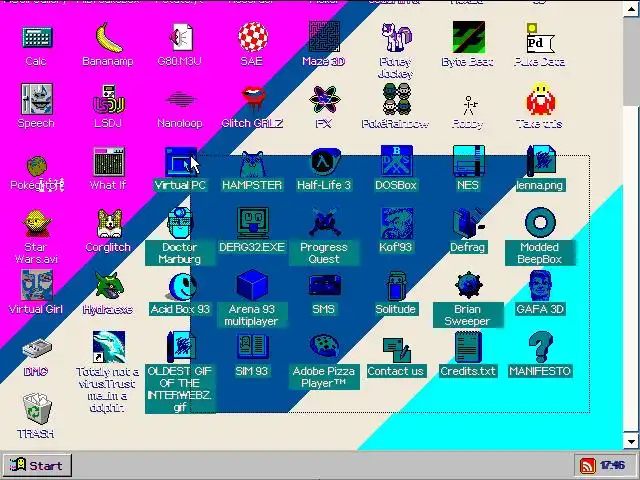Viewport: 640px width, 480px height.
Task: Open the RSS feed tray icon
Action: point(588,466)
